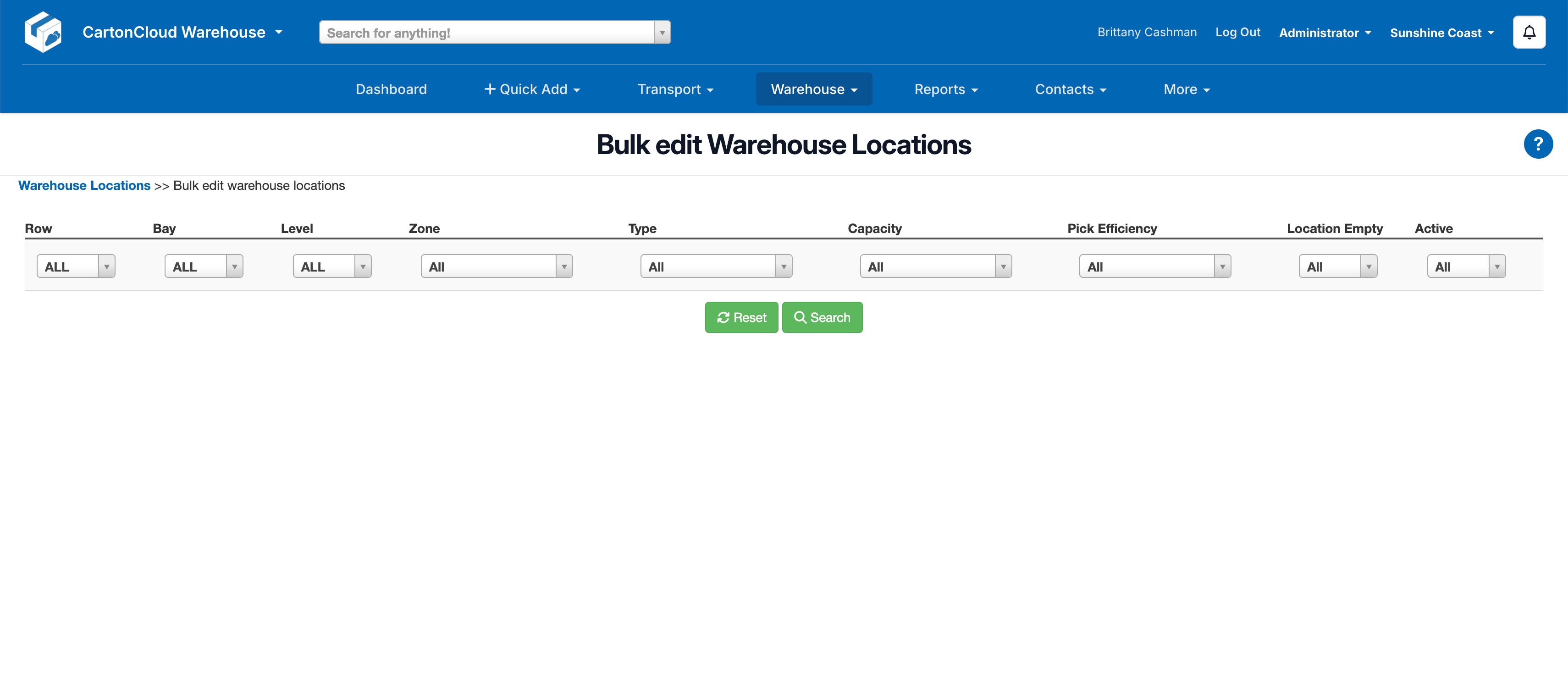Open the Quick Add menu
The height and width of the screenshot is (677, 1568).
[x=532, y=89]
